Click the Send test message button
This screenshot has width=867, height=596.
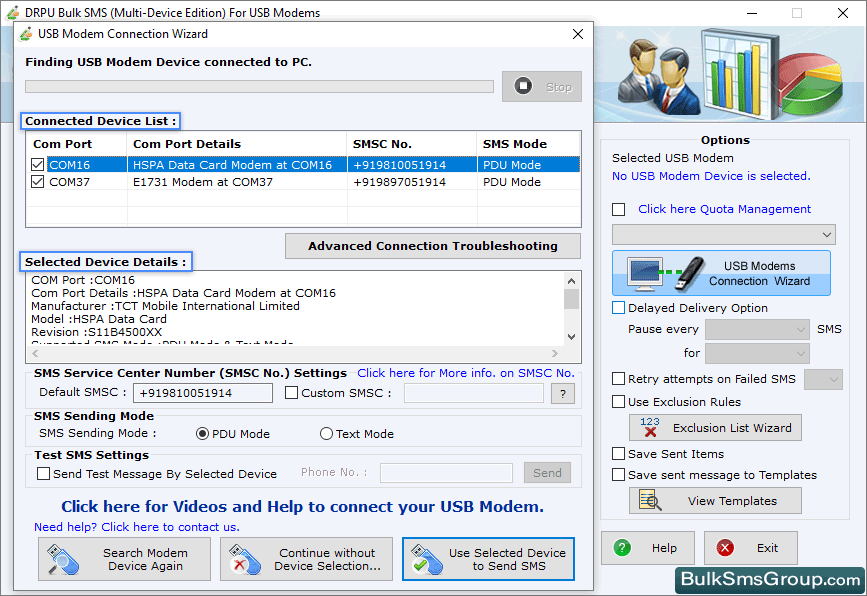[x=547, y=473]
